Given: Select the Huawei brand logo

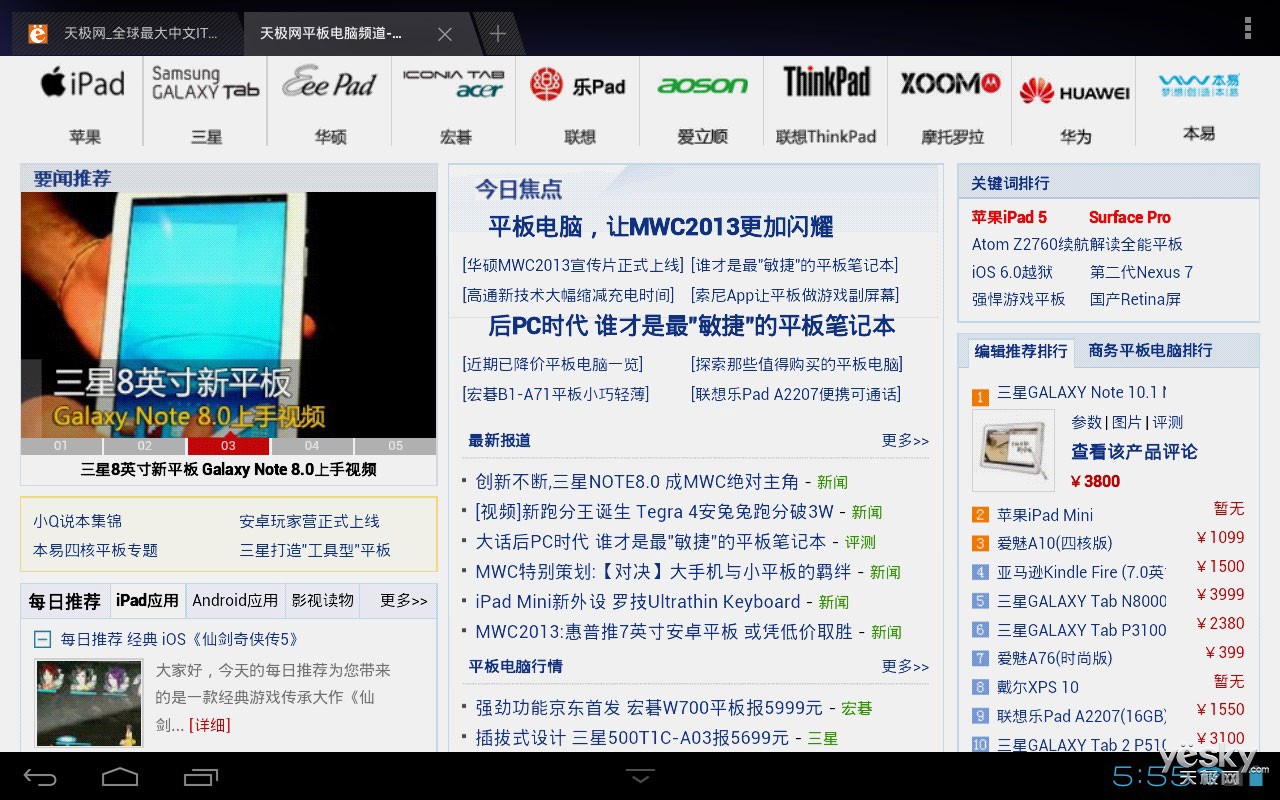Looking at the screenshot, I should coord(1074,91).
